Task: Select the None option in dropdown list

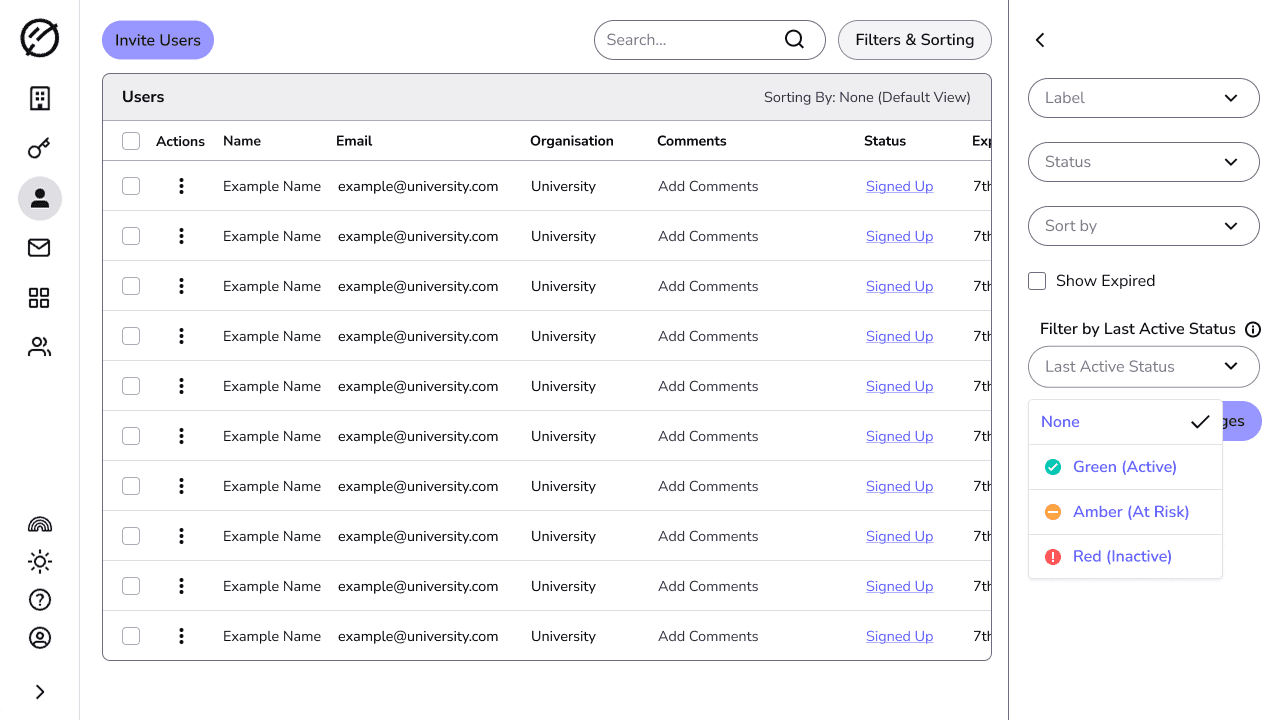Action: click(1126, 422)
